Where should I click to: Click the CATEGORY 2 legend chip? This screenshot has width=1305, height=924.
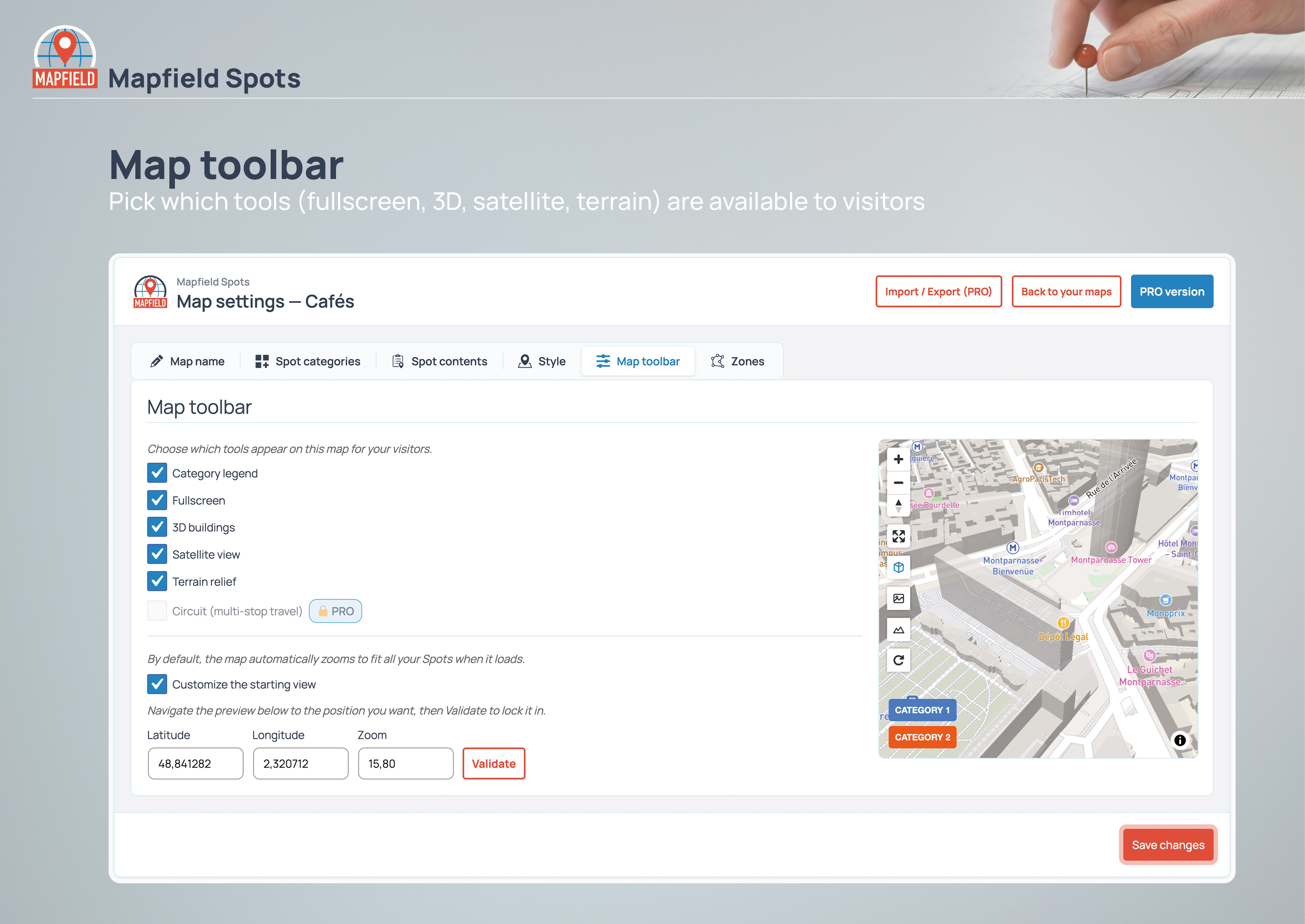[922, 737]
